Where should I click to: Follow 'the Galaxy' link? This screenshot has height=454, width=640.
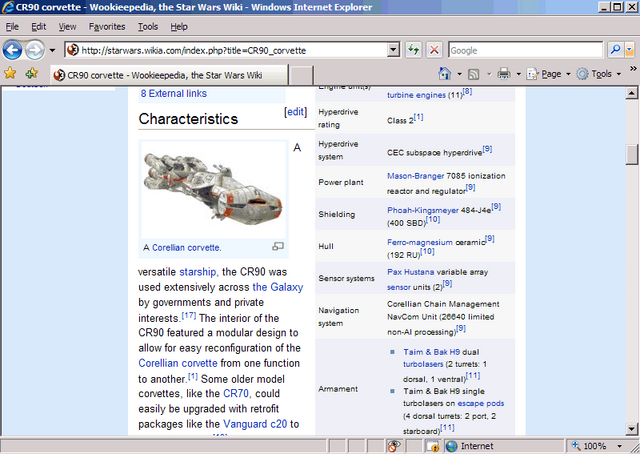point(278,287)
